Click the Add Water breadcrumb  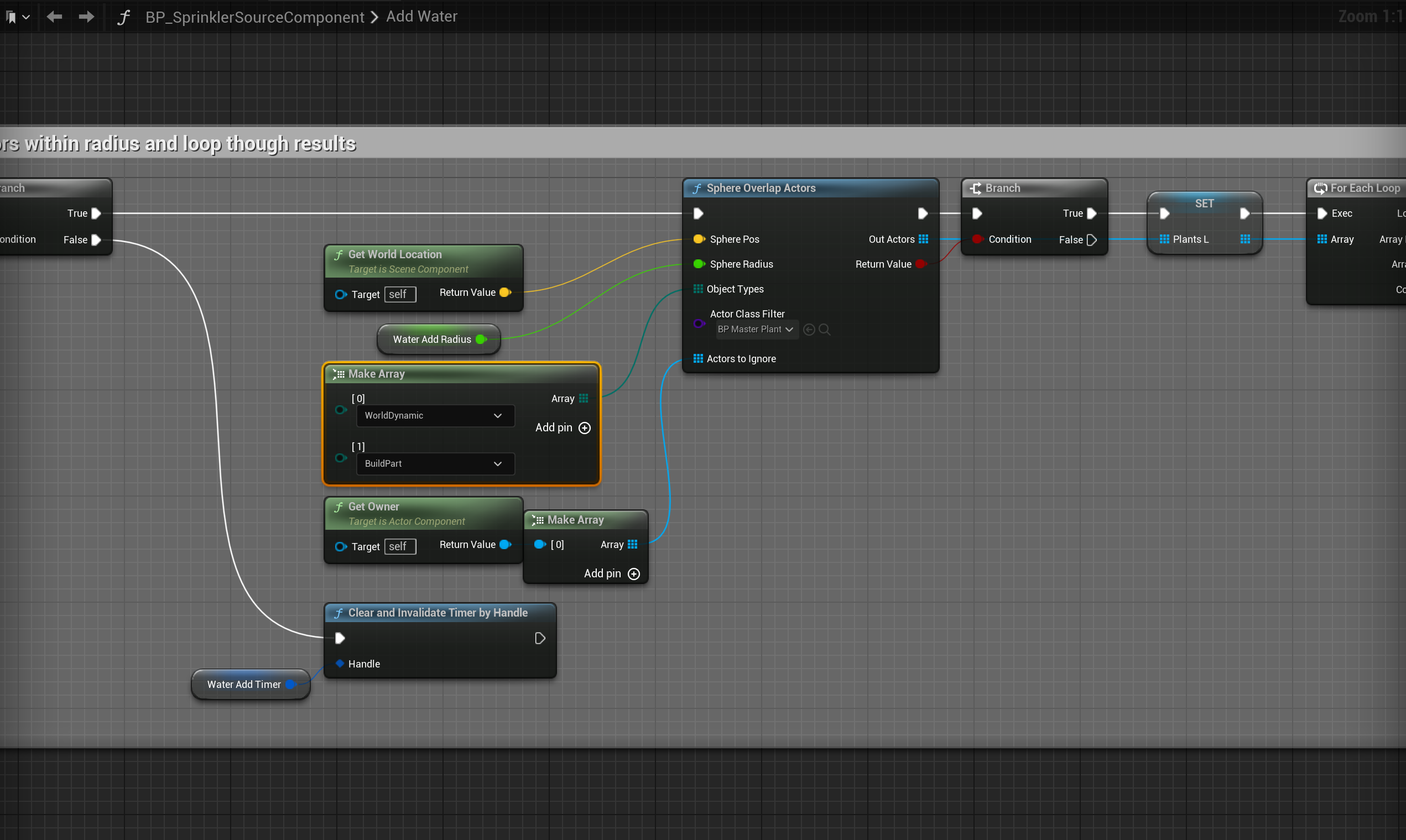[x=421, y=17]
